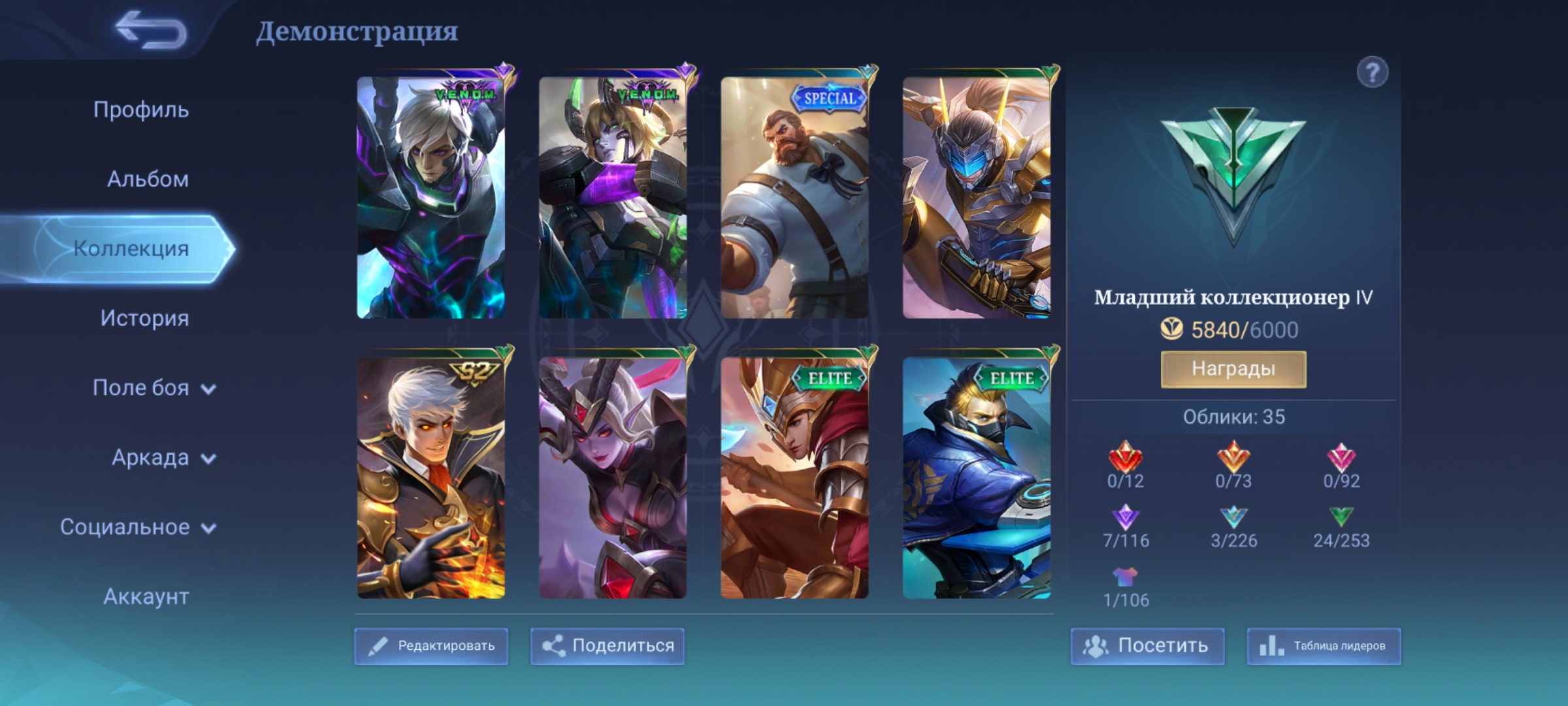Expand the Социальное submenu chevron

[x=208, y=528]
